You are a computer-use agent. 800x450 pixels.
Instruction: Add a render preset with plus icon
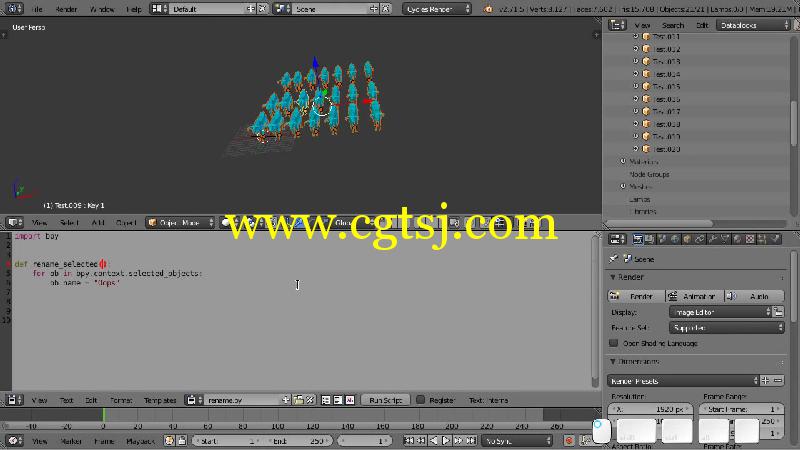(765, 381)
